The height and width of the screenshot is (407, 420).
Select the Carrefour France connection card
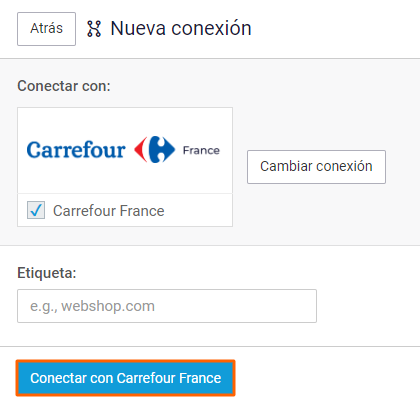(x=125, y=167)
